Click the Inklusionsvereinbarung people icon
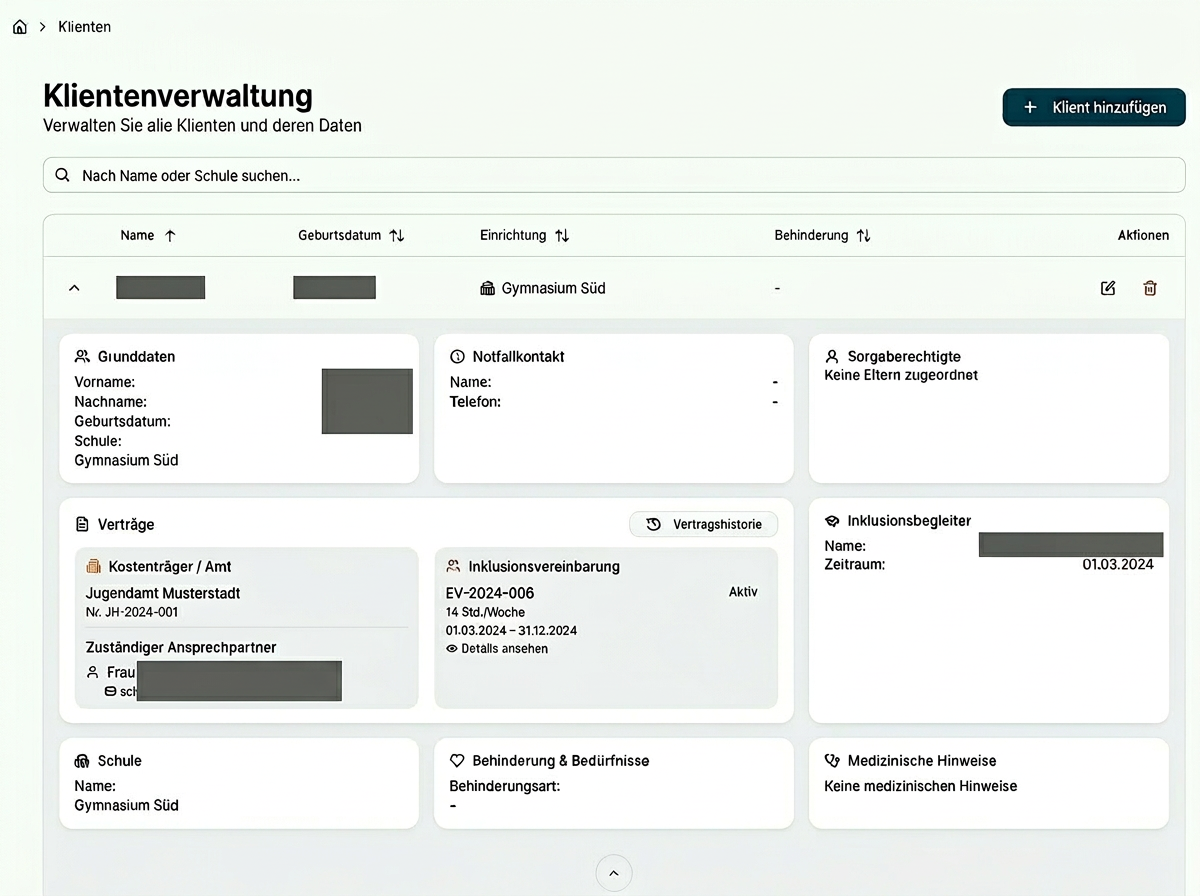The image size is (1200, 896). tap(454, 566)
